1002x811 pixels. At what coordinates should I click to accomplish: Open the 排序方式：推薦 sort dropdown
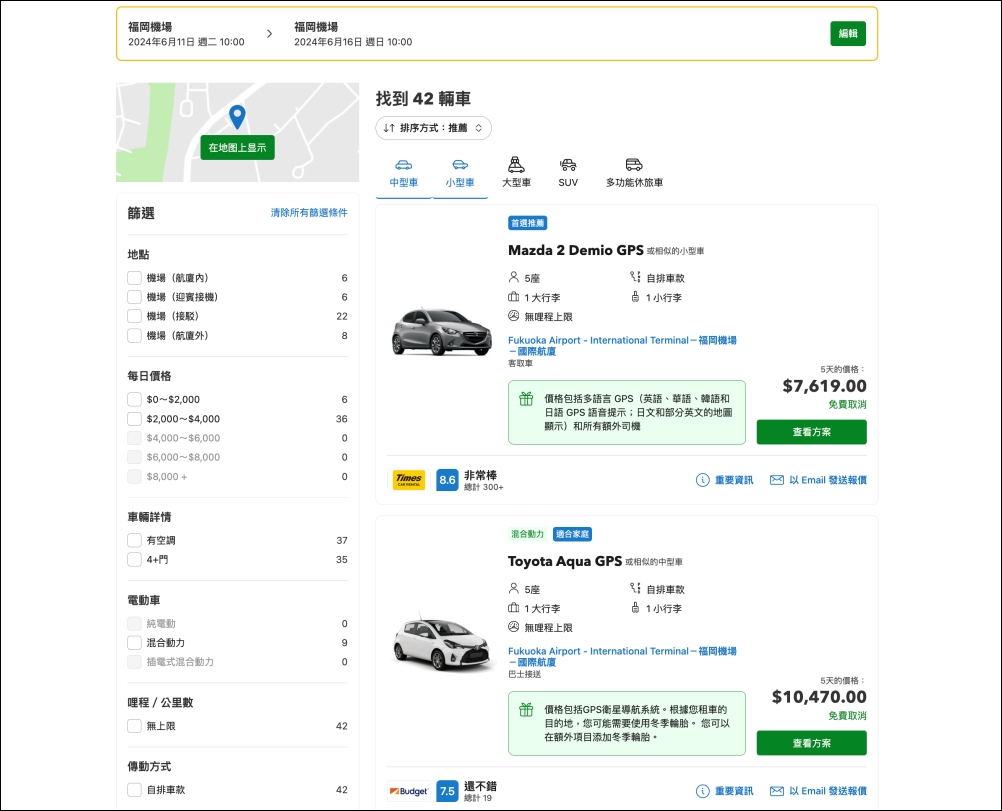[433, 128]
